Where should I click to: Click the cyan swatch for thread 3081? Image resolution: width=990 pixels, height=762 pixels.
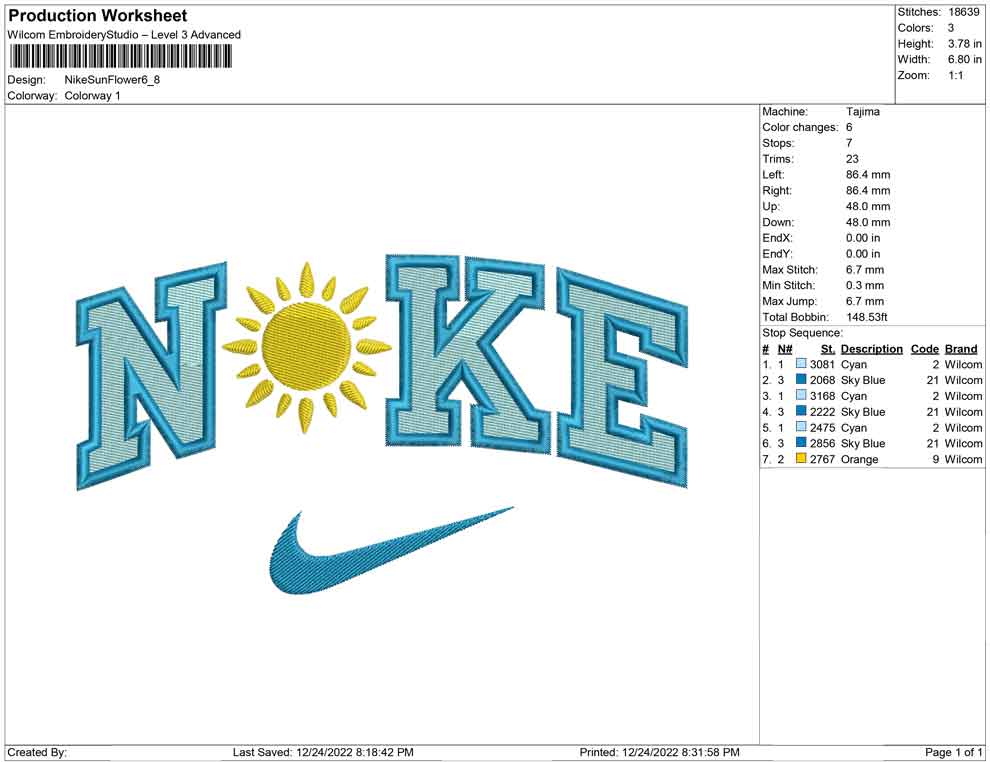[801, 364]
